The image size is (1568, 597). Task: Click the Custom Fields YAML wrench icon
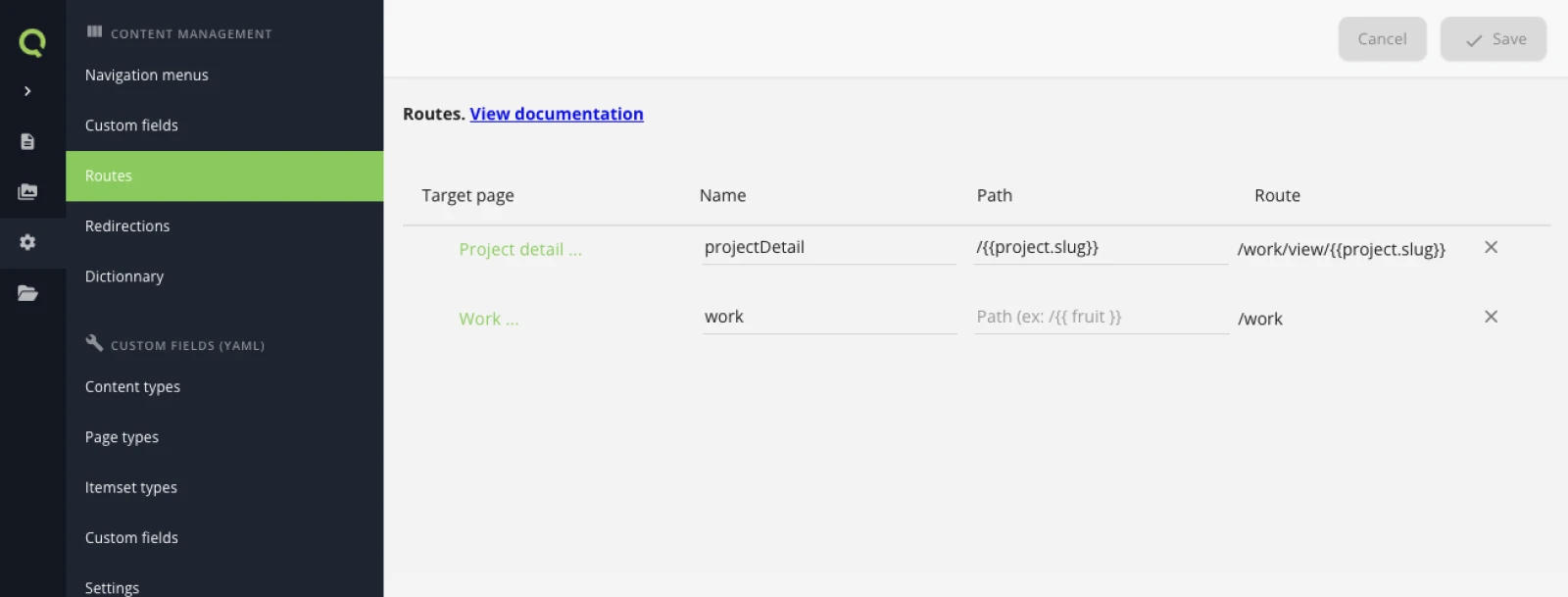pyautogui.click(x=94, y=343)
